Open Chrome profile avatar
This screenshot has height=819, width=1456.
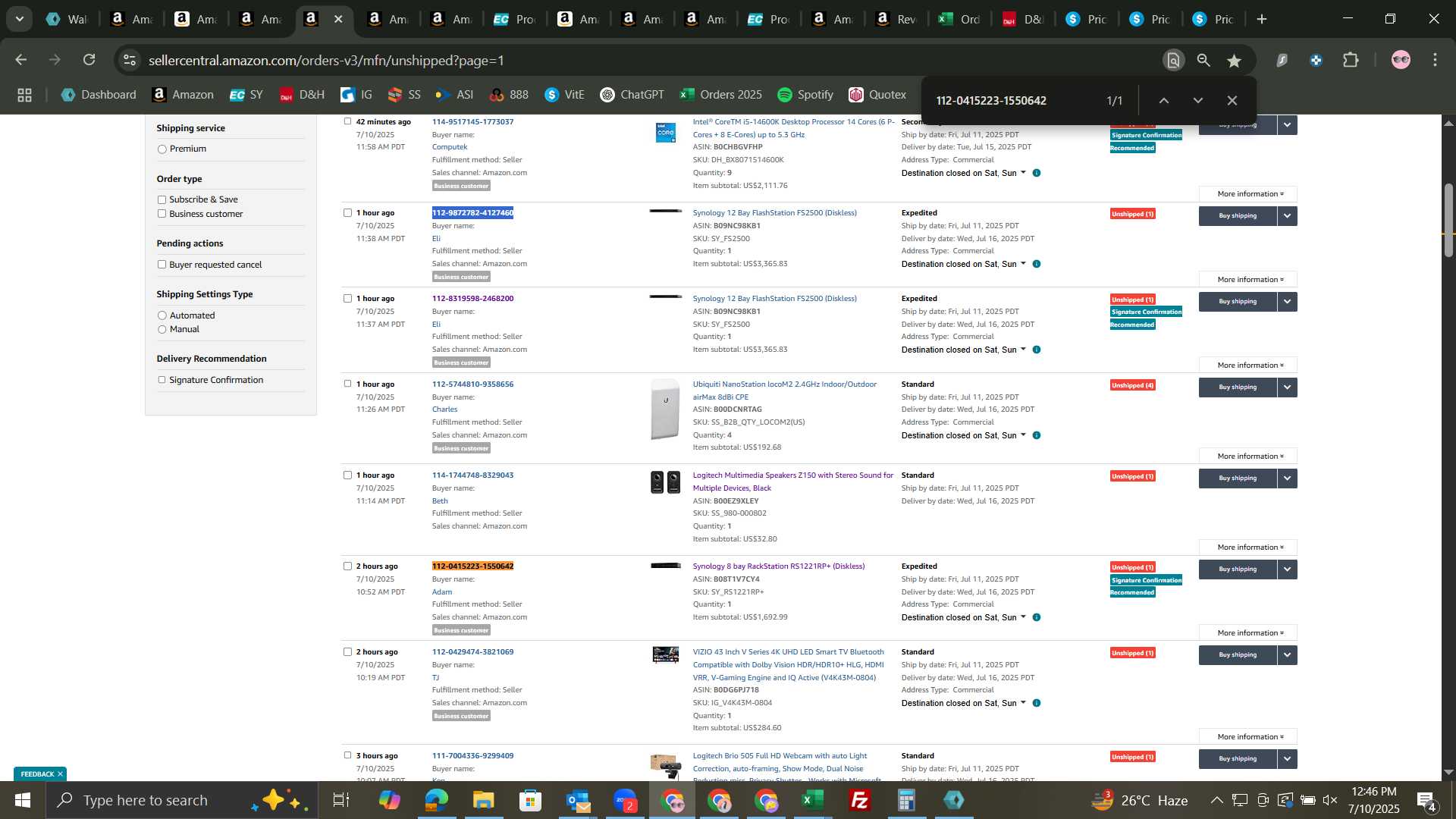click(1401, 60)
